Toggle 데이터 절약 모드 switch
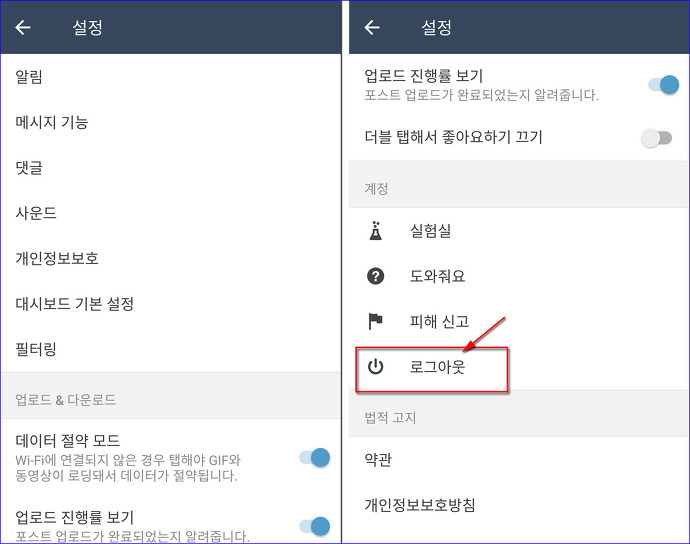 click(x=315, y=458)
